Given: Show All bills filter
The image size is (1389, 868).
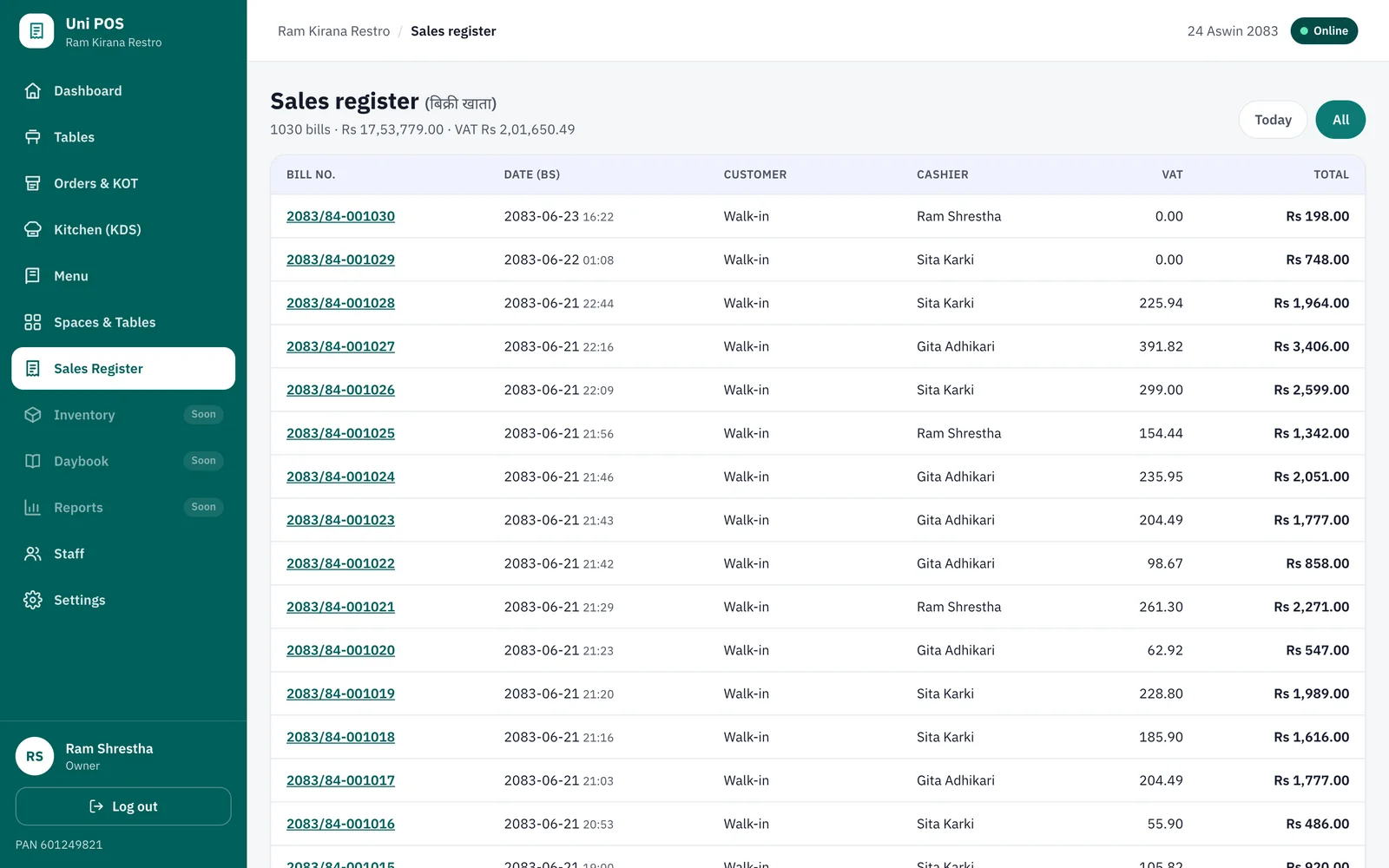Looking at the screenshot, I should (1340, 120).
